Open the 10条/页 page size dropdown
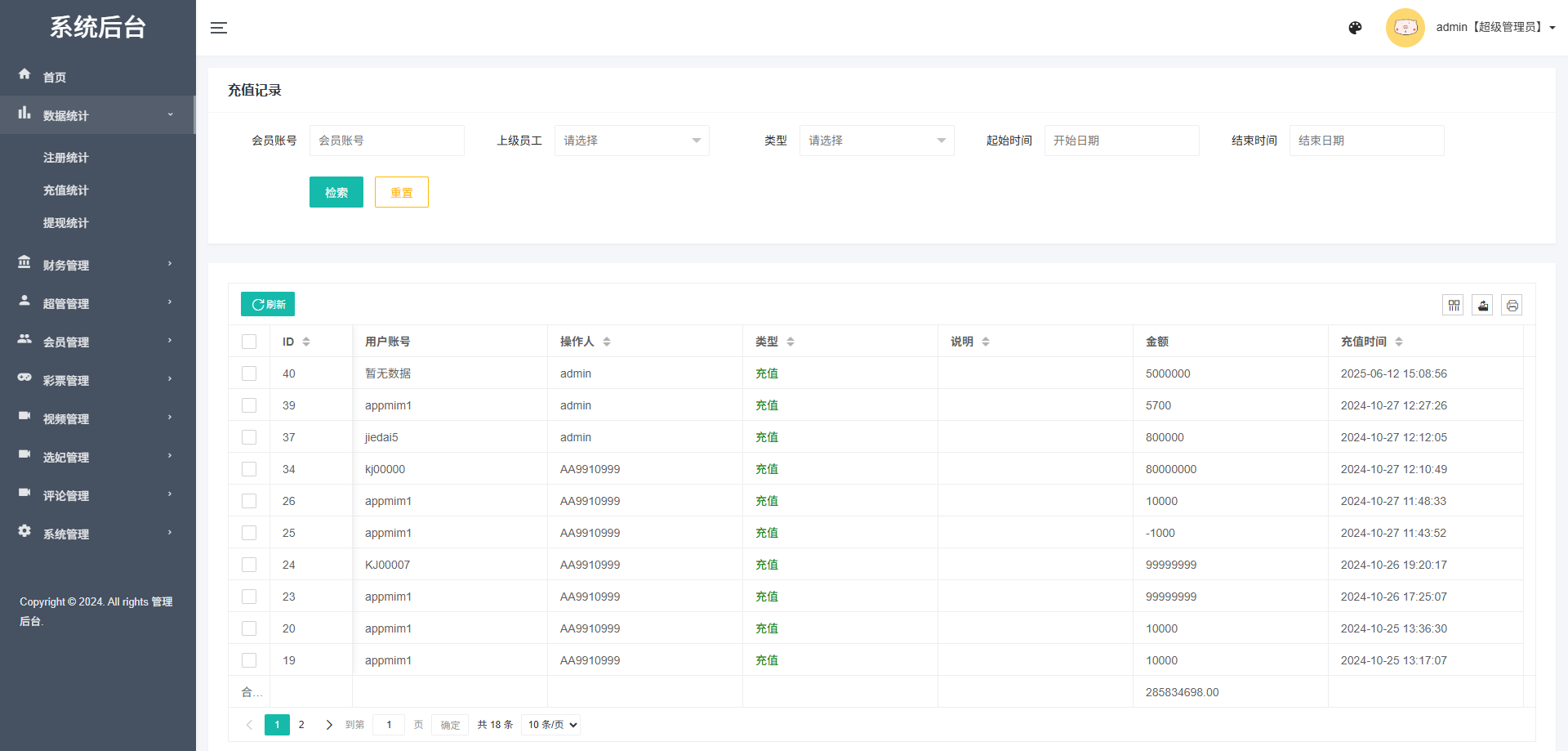1568x751 pixels. (550, 724)
